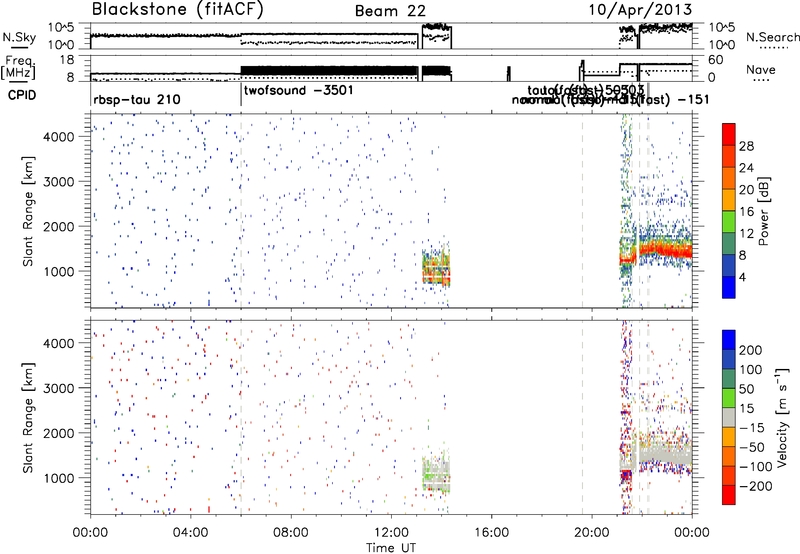Click the date label "10/Apr/2013"
Viewport: 800px width, 554px height.
coord(641,10)
